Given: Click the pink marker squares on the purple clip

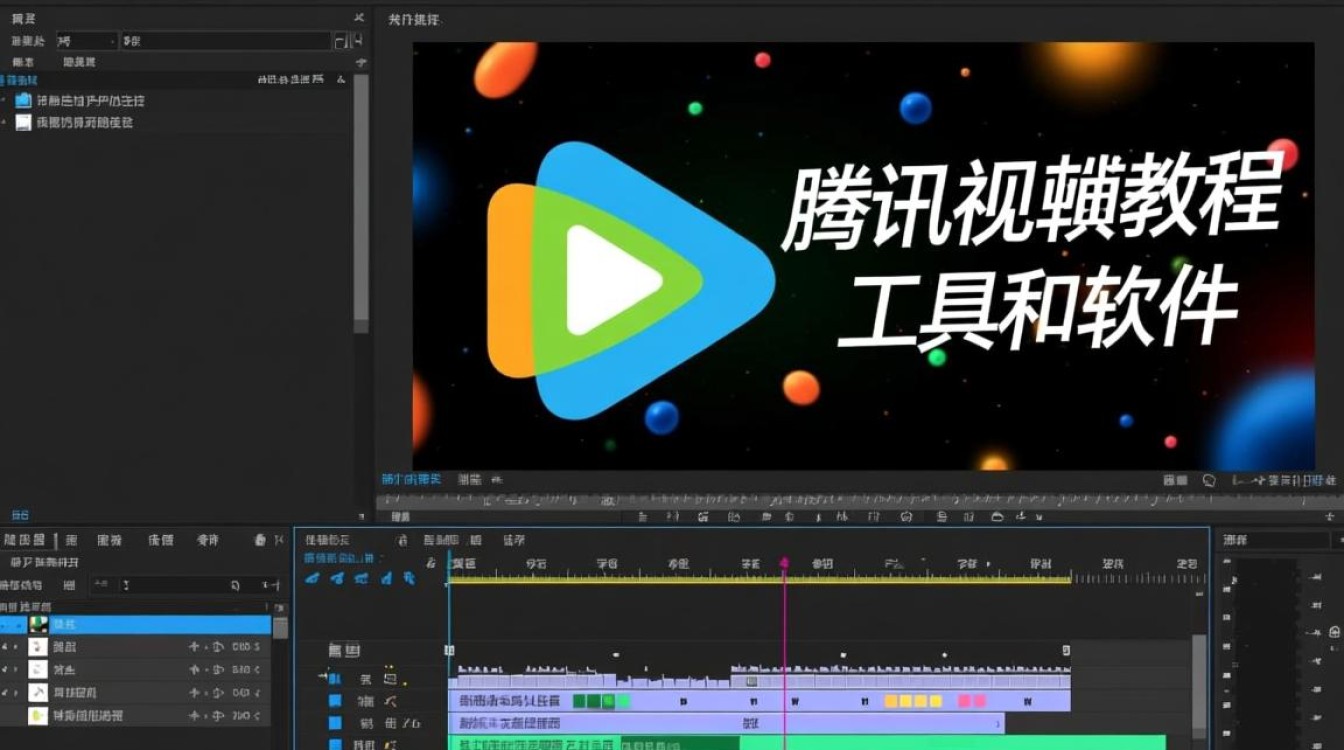Looking at the screenshot, I should point(972,701).
